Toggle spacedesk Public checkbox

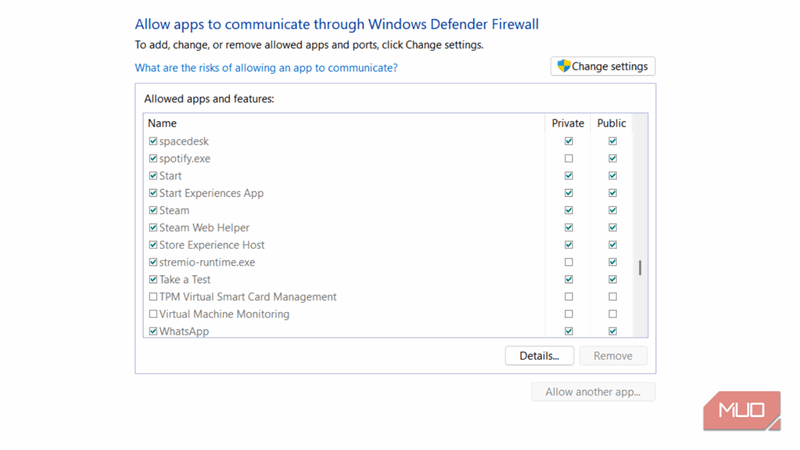(x=612, y=141)
